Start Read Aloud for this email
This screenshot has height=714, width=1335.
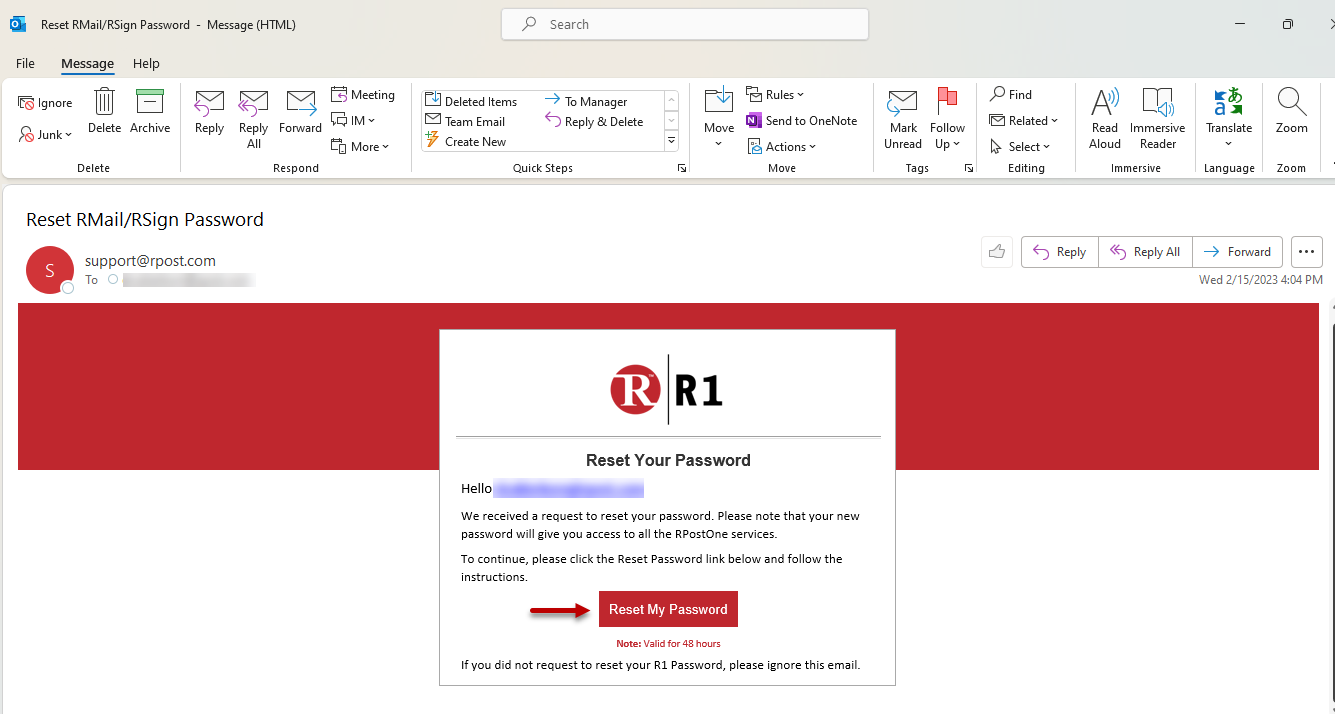pyautogui.click(x=1105, y=119)
